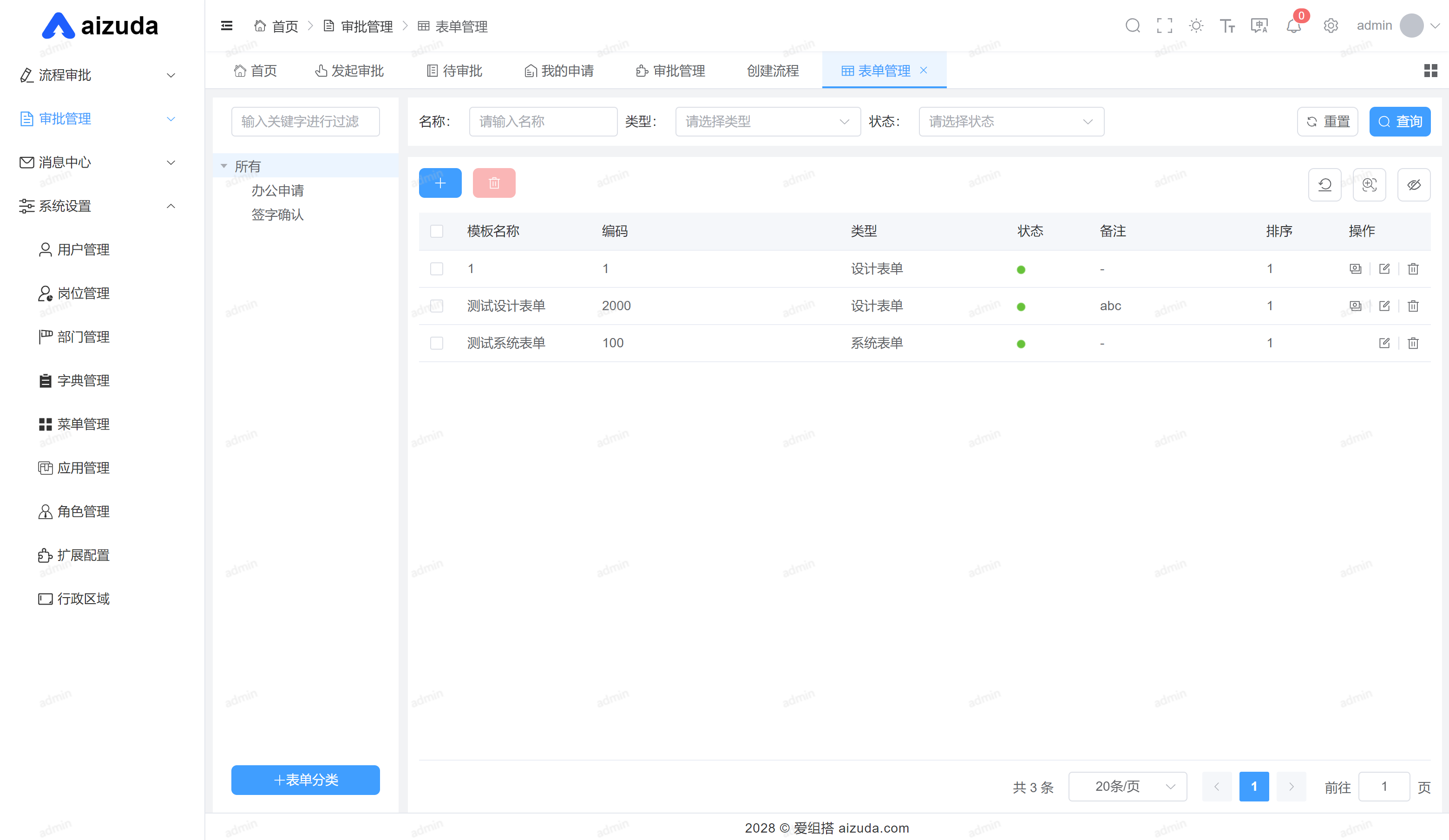Screen dimensions: 1449x840
Task: Edit the row named 1
Action: coord(1384,268)
